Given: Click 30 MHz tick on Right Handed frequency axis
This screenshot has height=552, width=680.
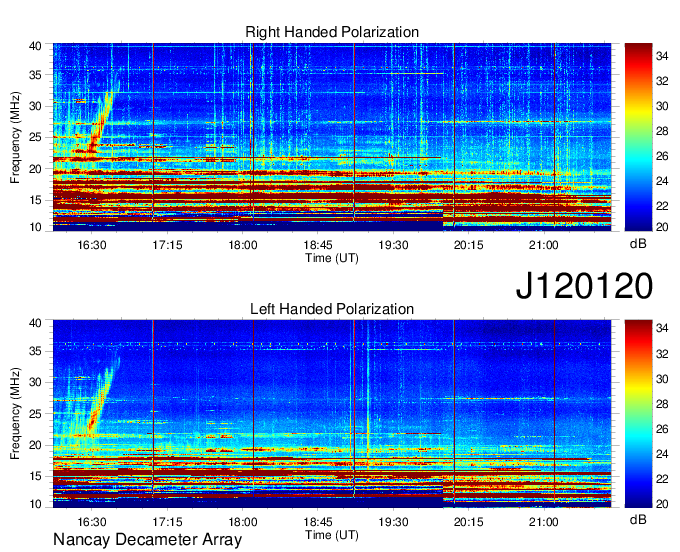Looking at the screenshot, I should 35,106.
